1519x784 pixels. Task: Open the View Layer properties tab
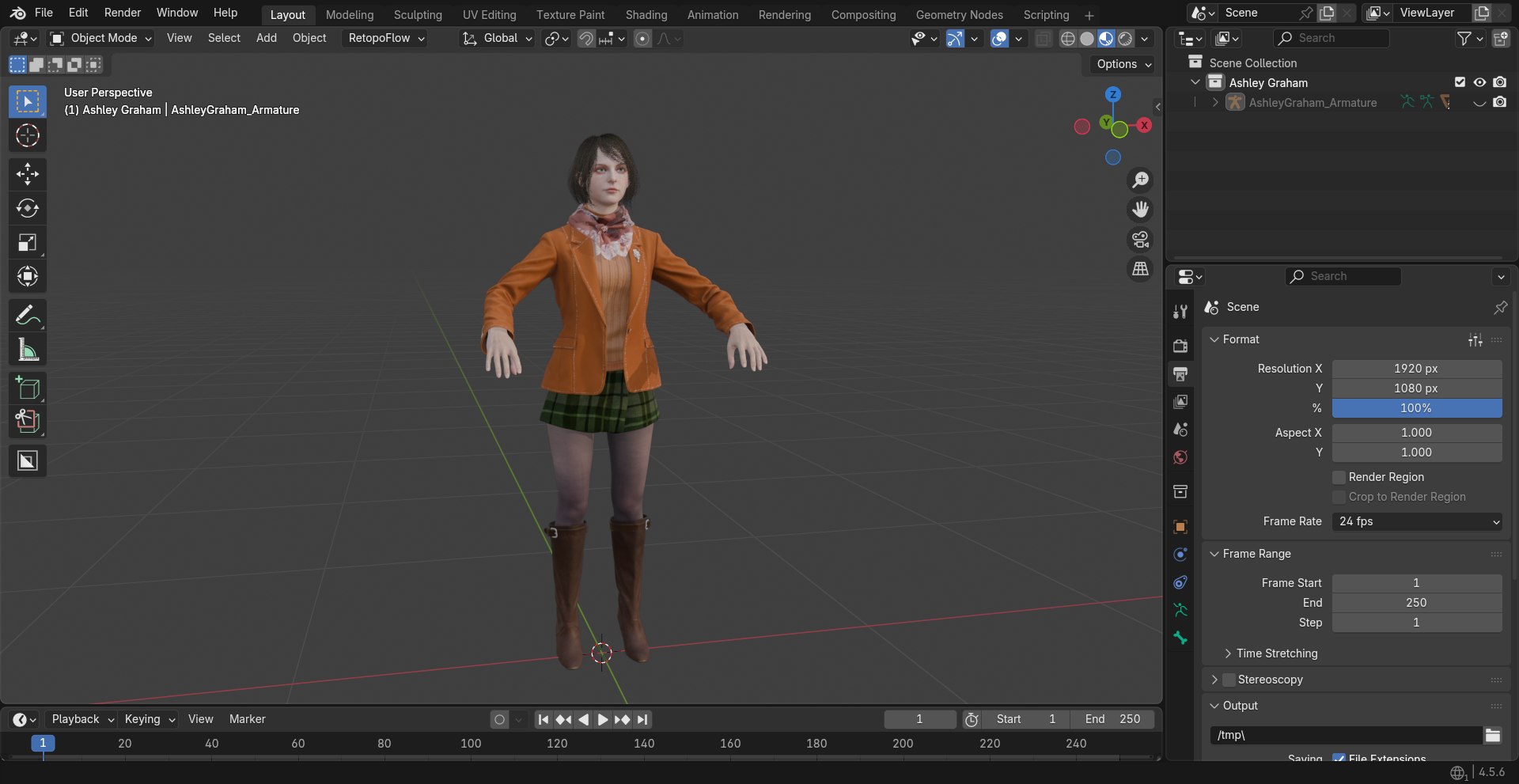(x=1180, y=402)
